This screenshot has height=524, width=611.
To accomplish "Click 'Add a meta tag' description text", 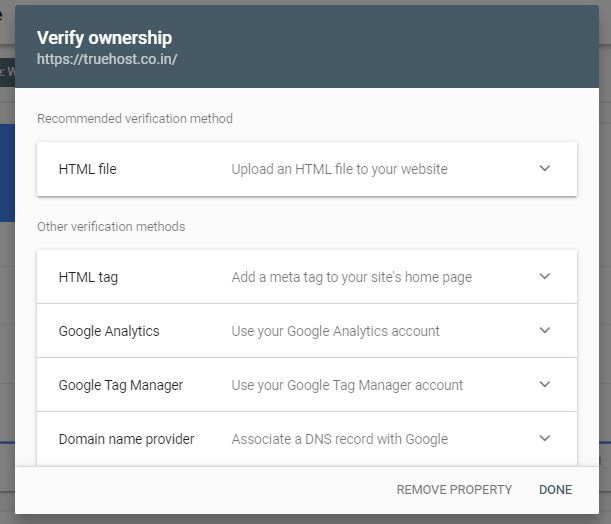I will click(x=351, y=277).
